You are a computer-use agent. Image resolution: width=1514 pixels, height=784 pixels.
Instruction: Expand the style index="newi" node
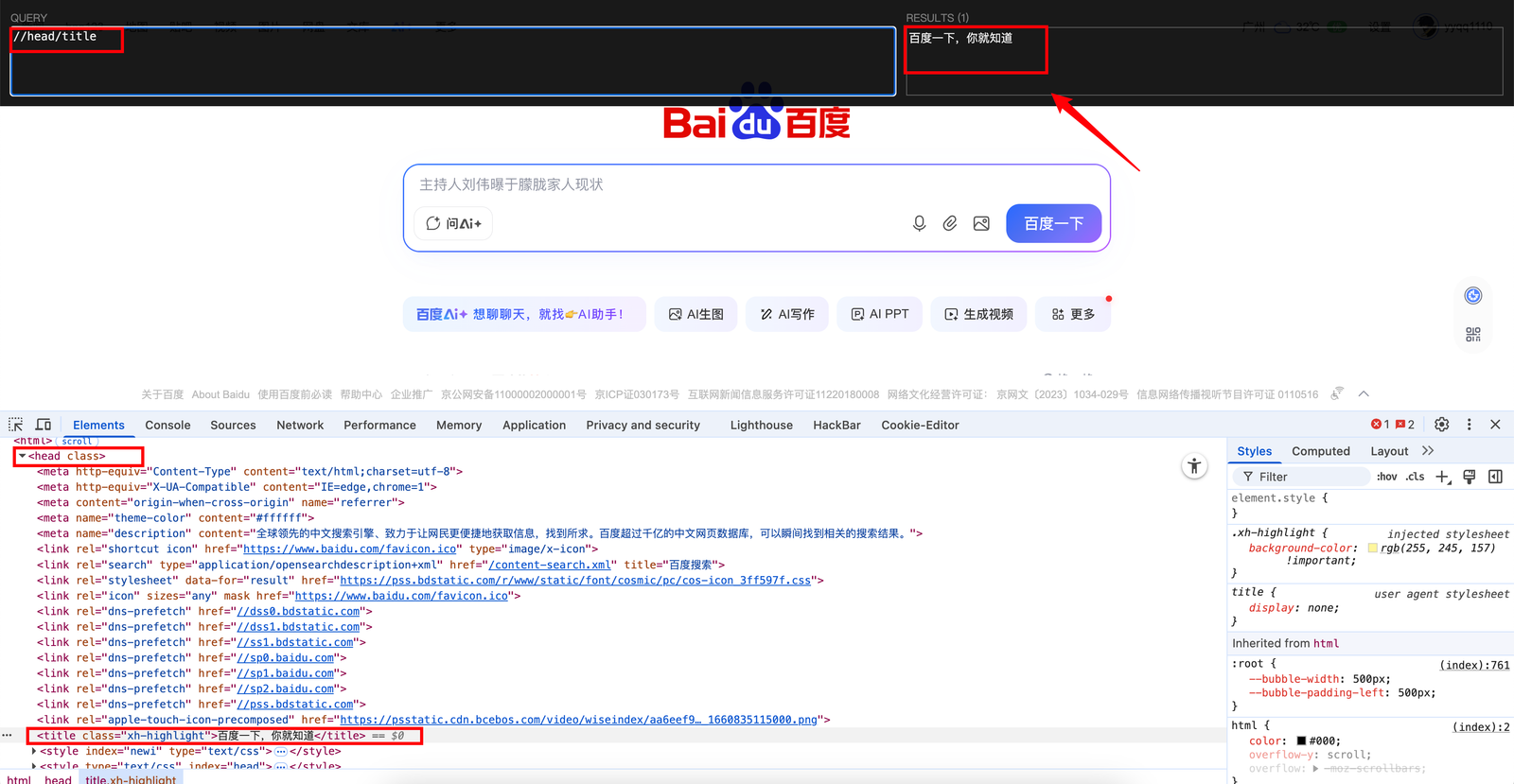click(x=34, y=751)
